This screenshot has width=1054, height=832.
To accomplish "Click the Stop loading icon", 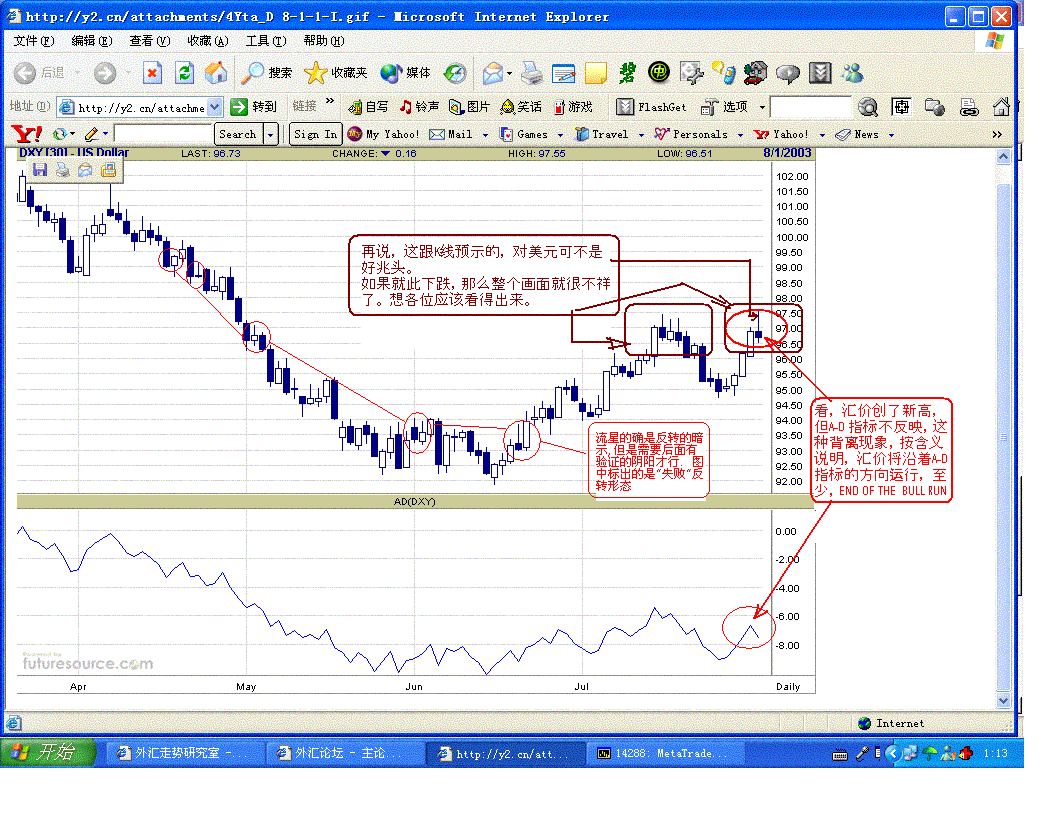I will [x=153, y=73].
